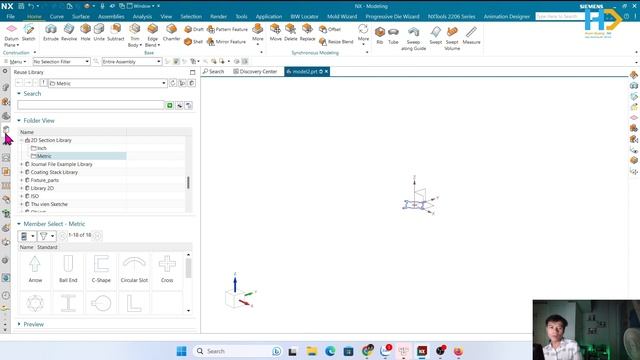
Task: Switch to the Curve tab
Action: [x=57, y=16]
